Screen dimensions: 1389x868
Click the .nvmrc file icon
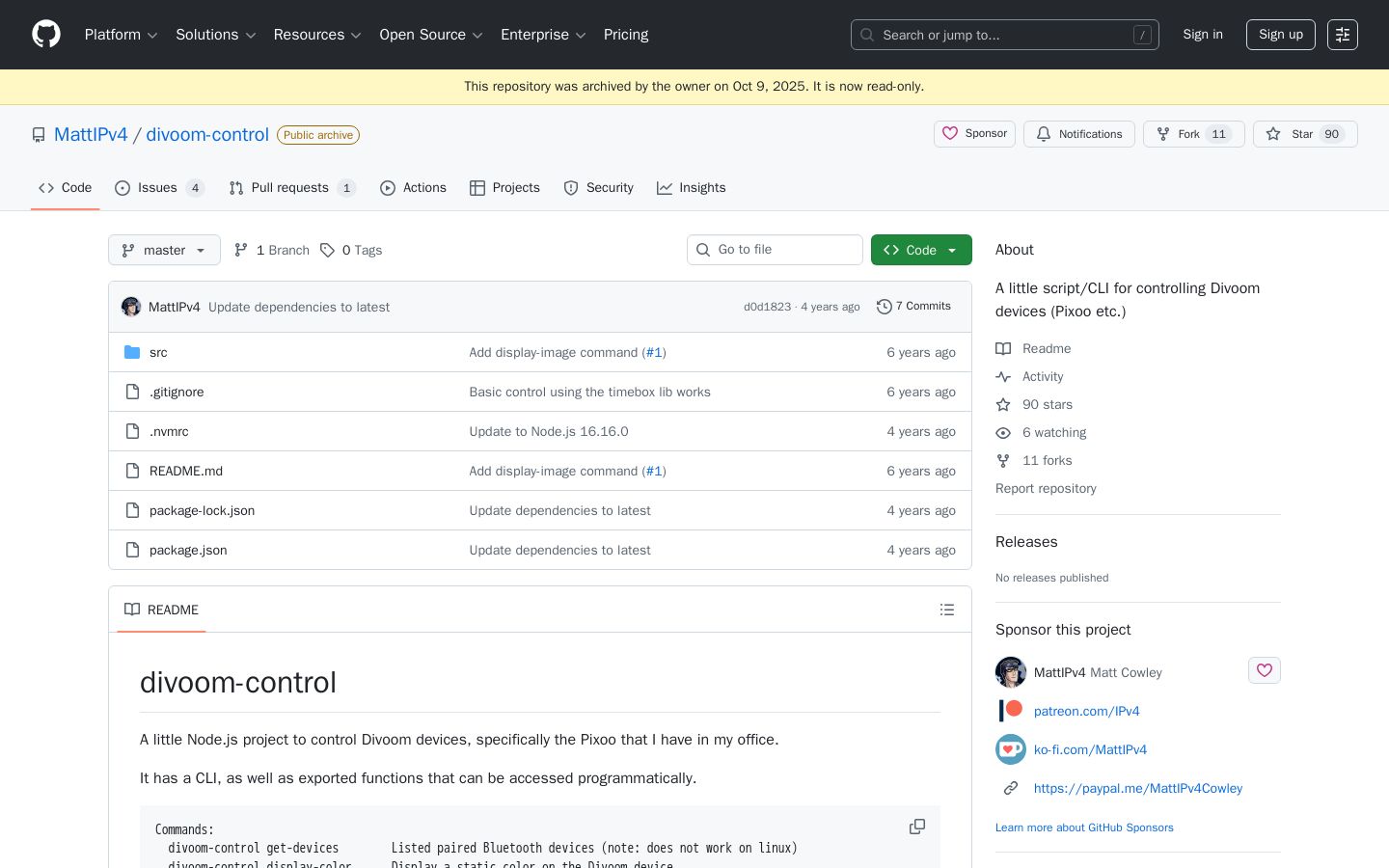point(132,431)
